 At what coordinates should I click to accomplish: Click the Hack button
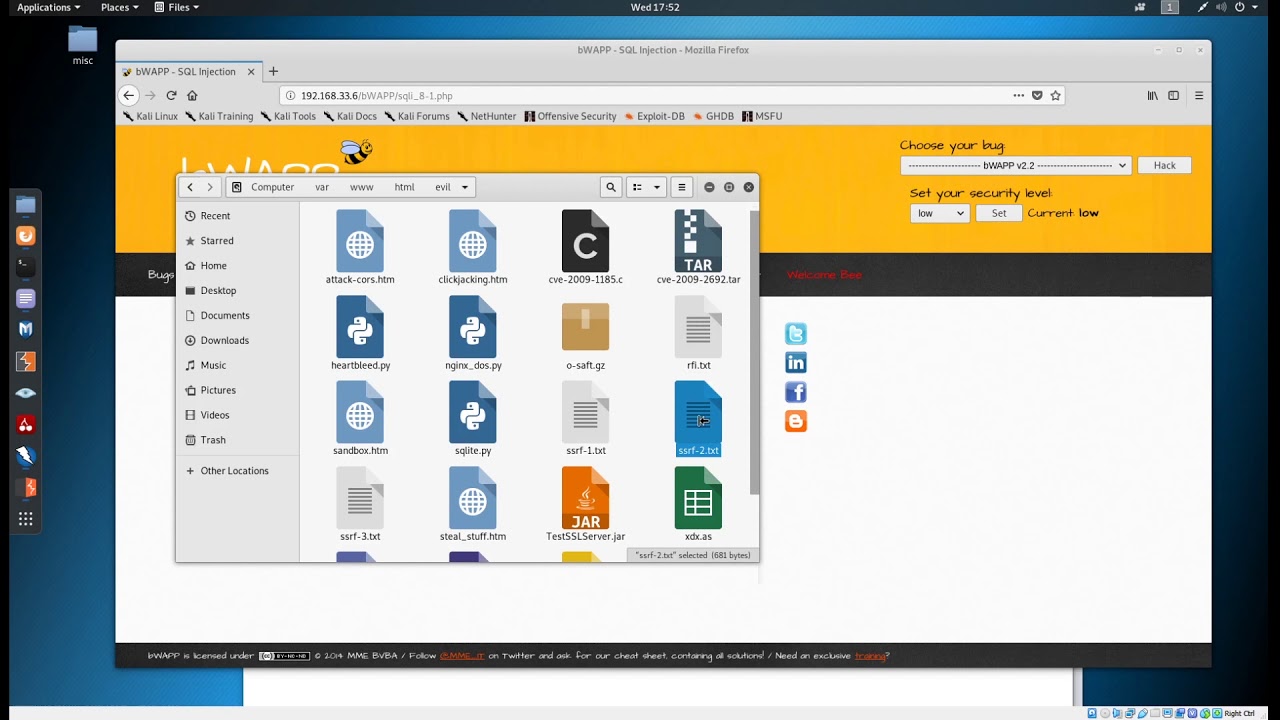coord(1165,165)
